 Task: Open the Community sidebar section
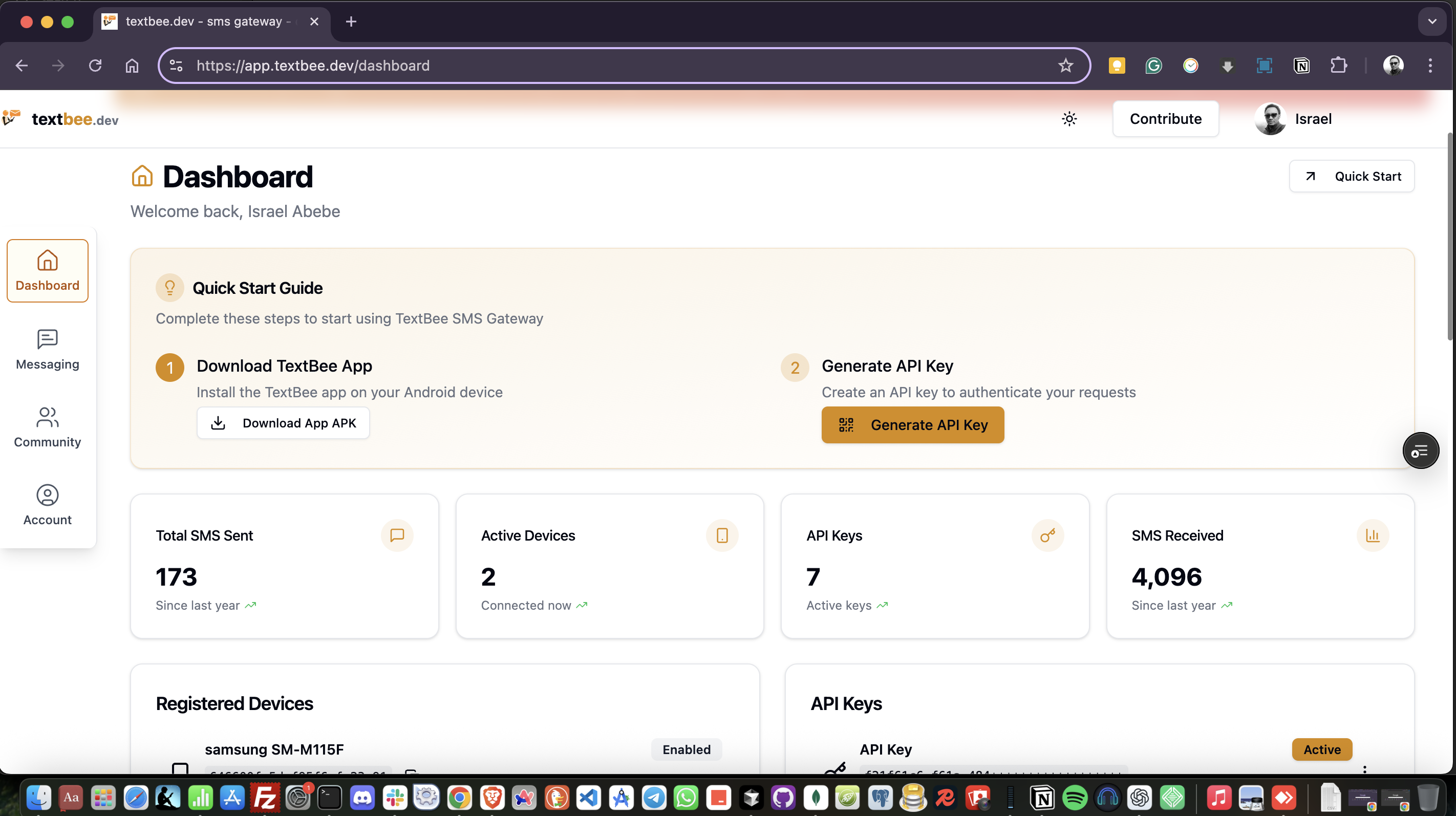pos(48,427)
